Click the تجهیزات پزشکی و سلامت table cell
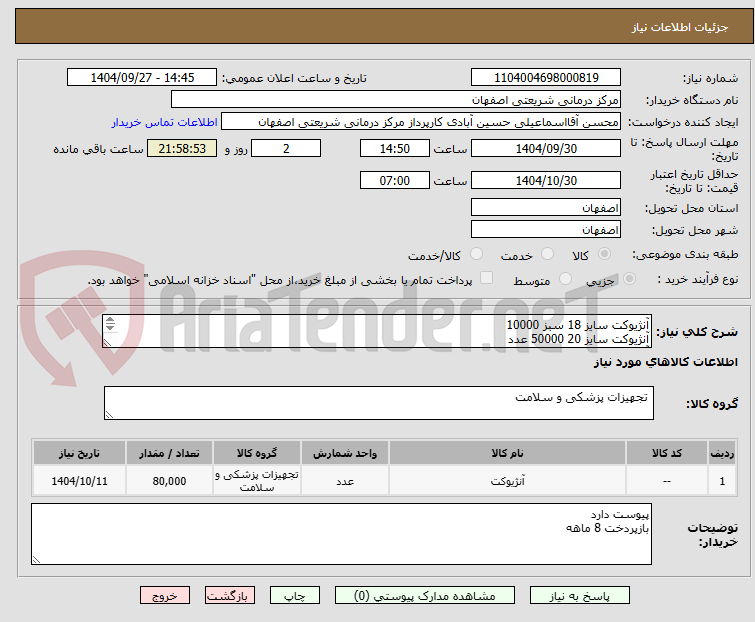Image resolution: width=755 pixels, height=622 pixels. point(257,481)
